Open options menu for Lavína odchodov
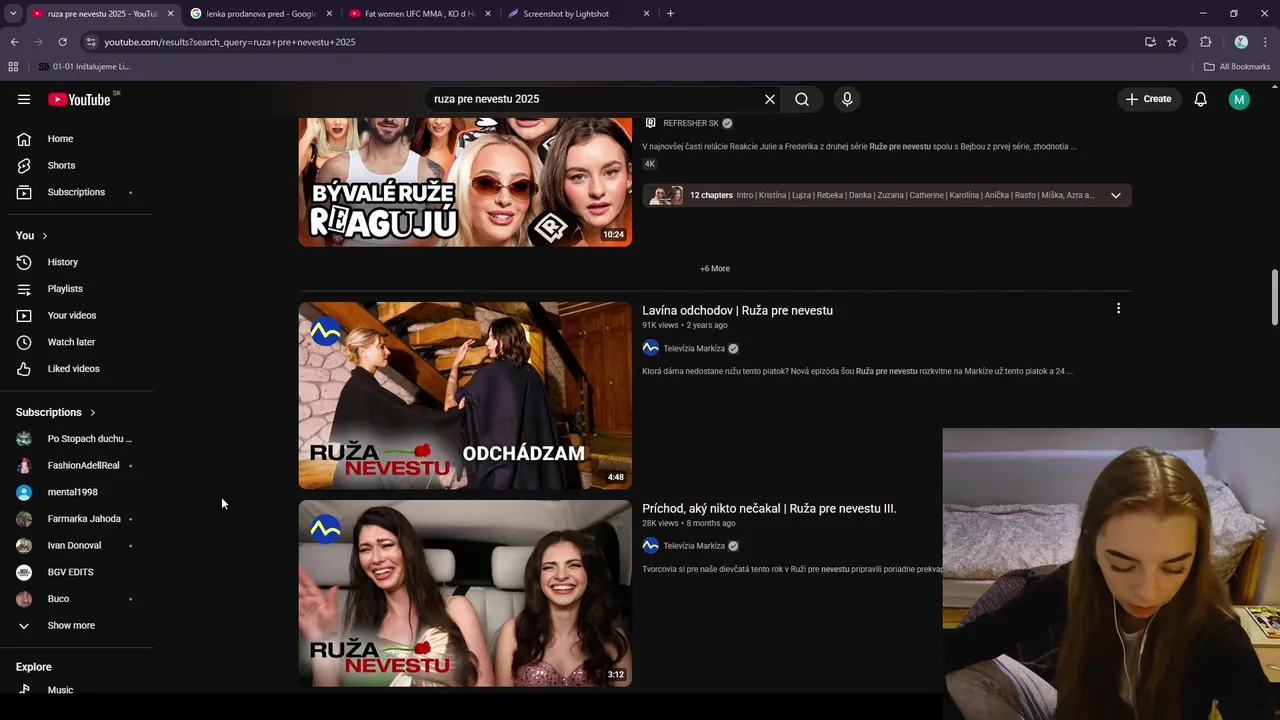Viewport: 1280px width, 720px height. pyautogui.click(x=1118, y=309)
